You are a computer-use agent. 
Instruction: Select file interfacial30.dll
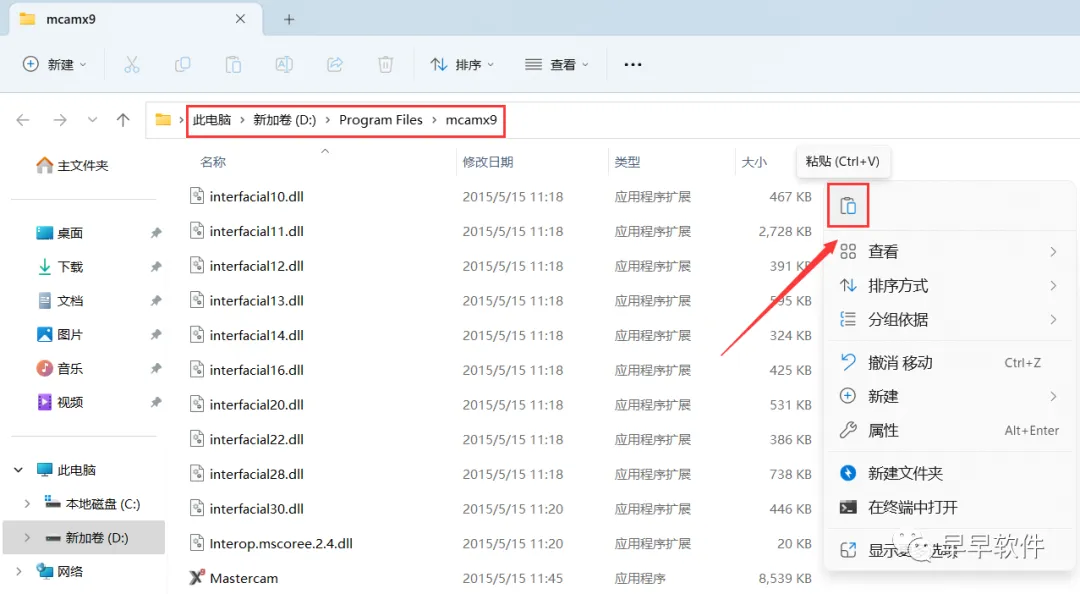256,509
